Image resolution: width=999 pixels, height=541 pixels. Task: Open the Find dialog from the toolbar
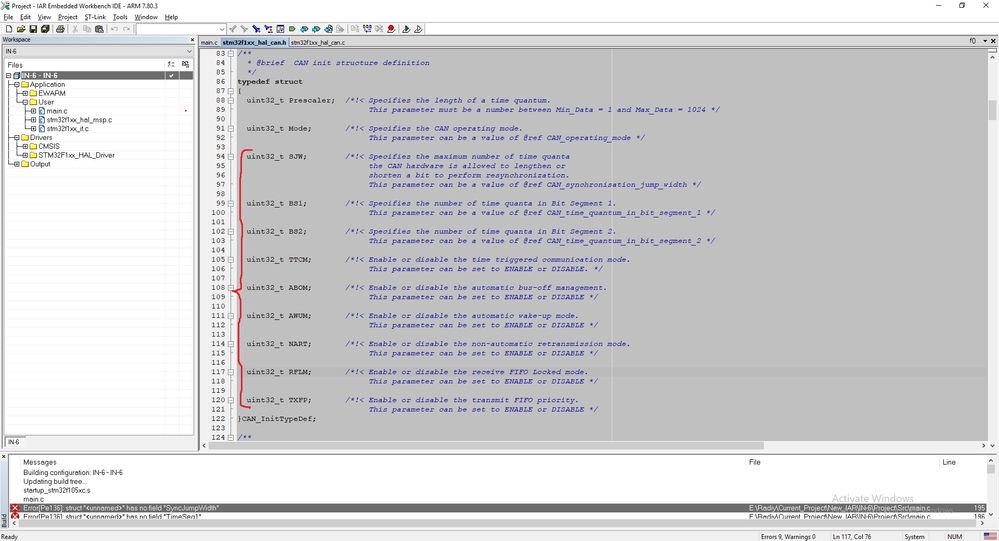(255, 29)
